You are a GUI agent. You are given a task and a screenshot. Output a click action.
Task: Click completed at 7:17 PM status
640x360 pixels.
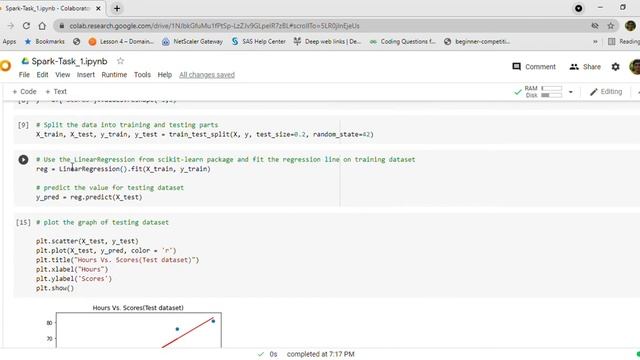(320, 354)
